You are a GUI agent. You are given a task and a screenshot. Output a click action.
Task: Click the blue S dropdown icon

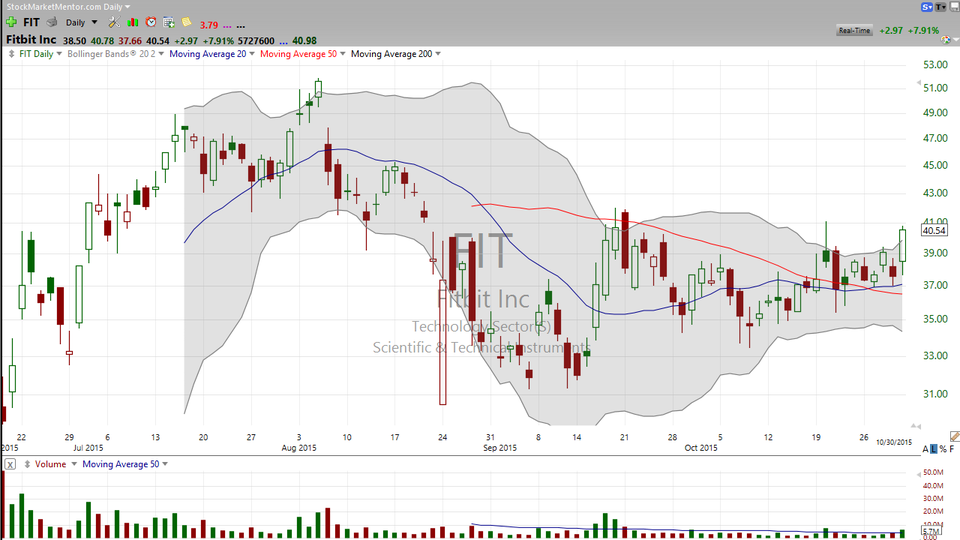click(927, 7)
